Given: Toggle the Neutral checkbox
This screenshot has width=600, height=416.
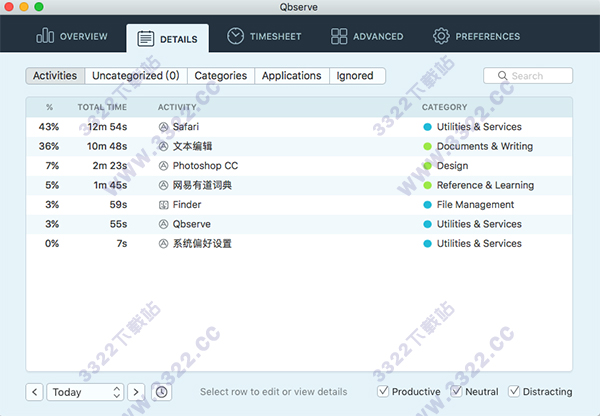Looking at the screenshot, I should [x=456, y=392].
